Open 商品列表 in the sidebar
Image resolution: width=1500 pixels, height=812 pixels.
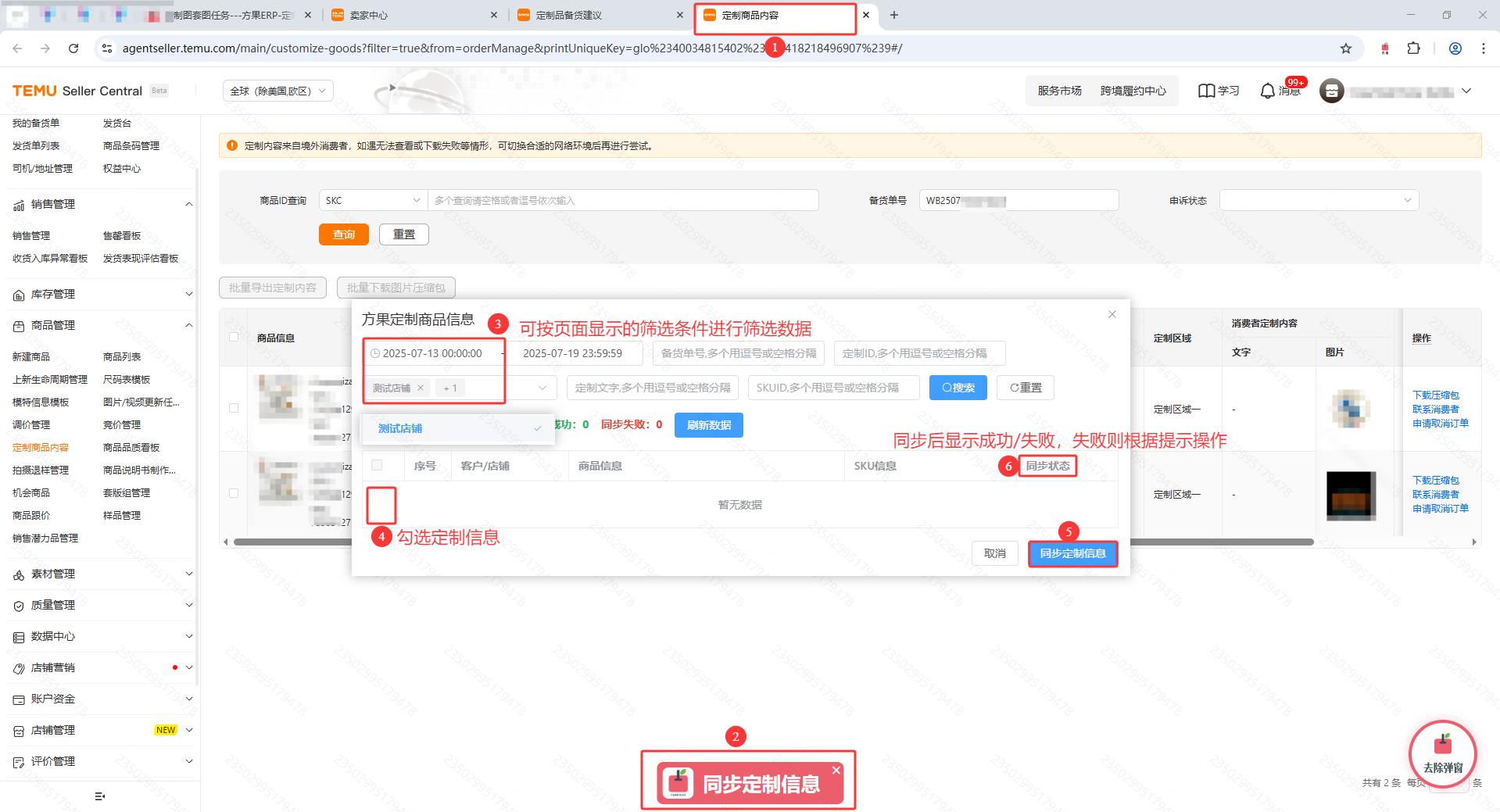tap(122, 356)
